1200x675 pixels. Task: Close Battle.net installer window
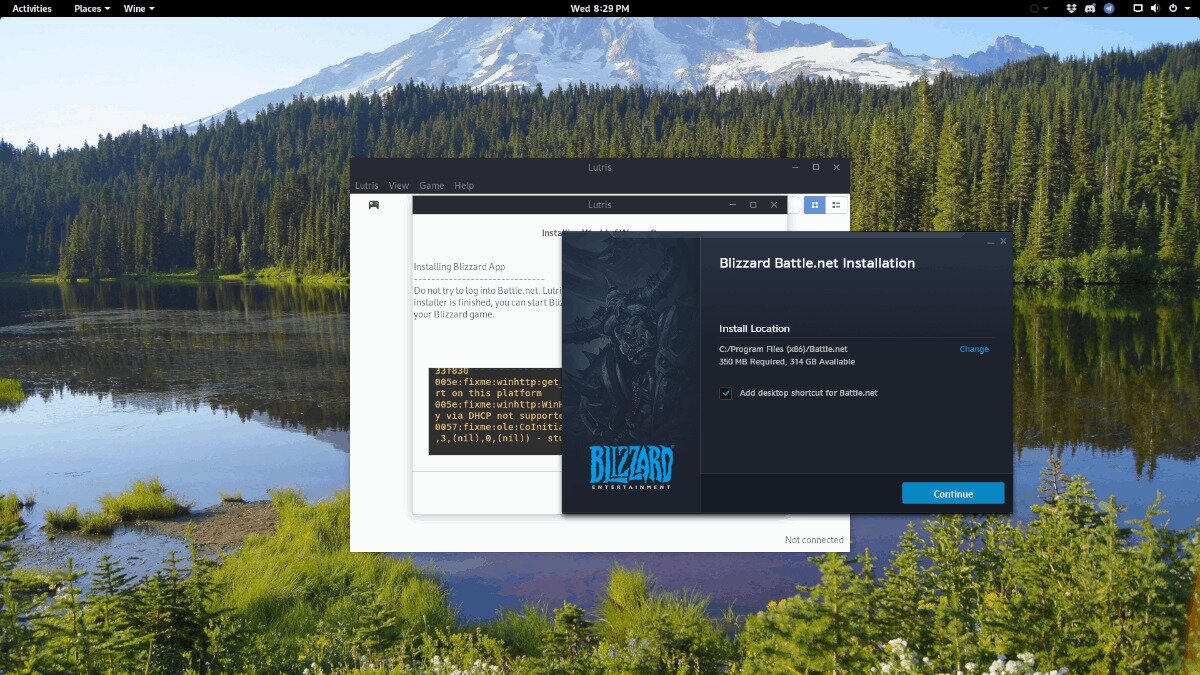tap(1004, 241)
